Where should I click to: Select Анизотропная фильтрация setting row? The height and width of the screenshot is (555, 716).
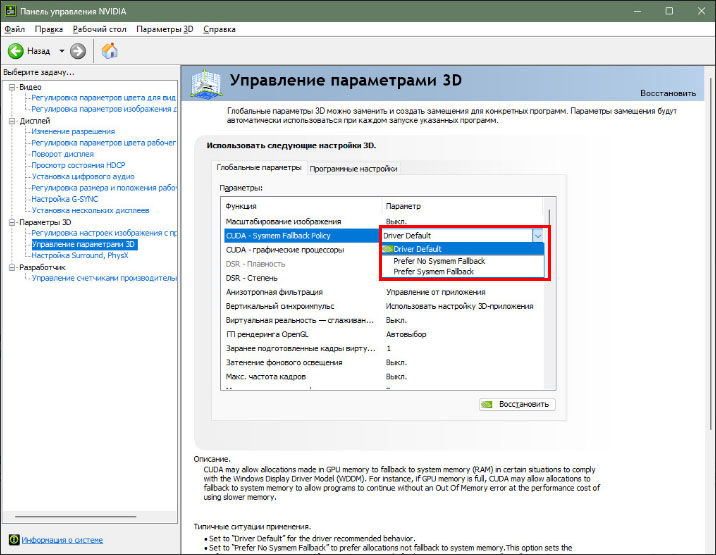click(x=384, y=292)
